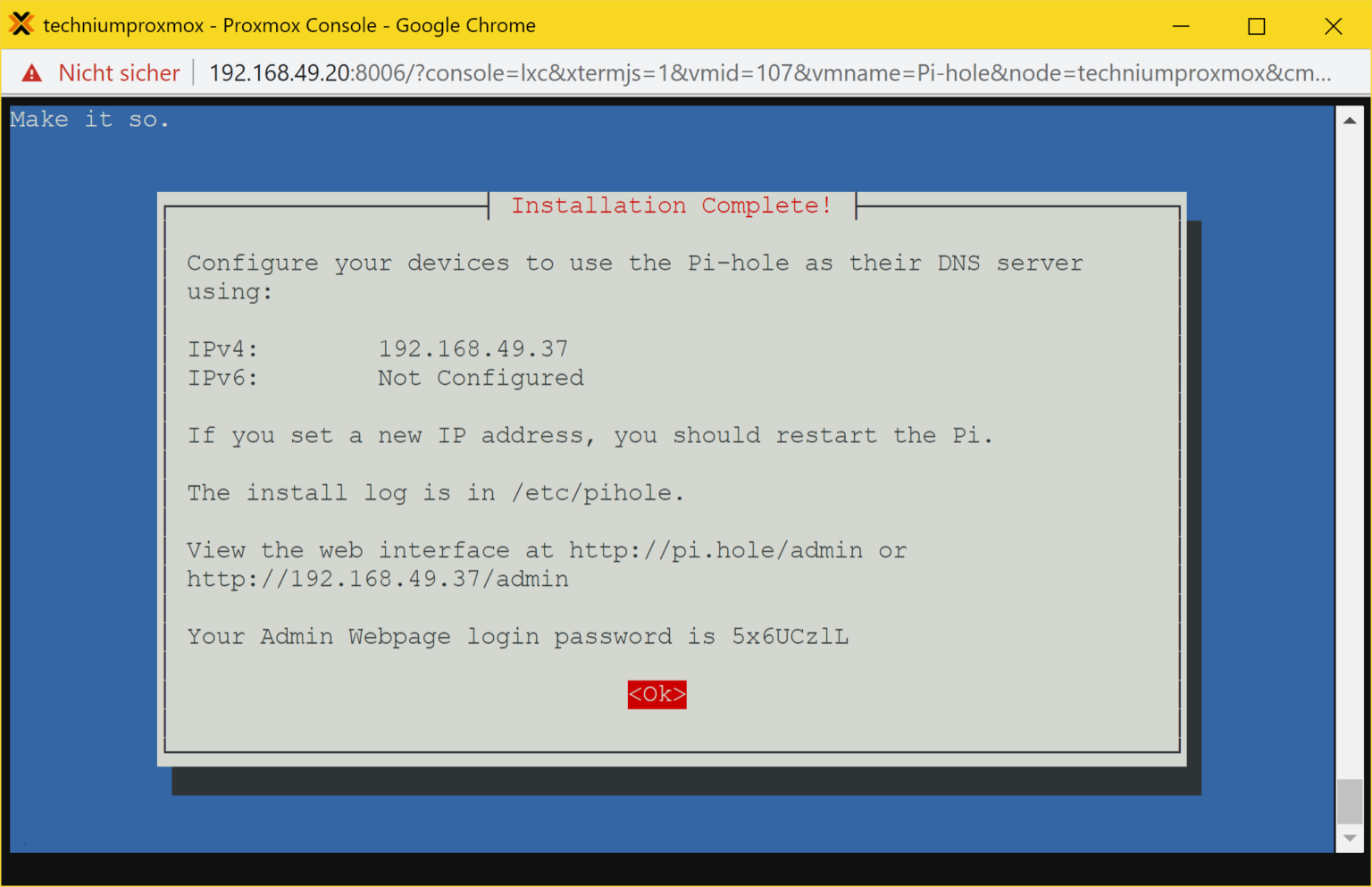
Task: Click the 'Make it so.' console text
Action: 89,118
